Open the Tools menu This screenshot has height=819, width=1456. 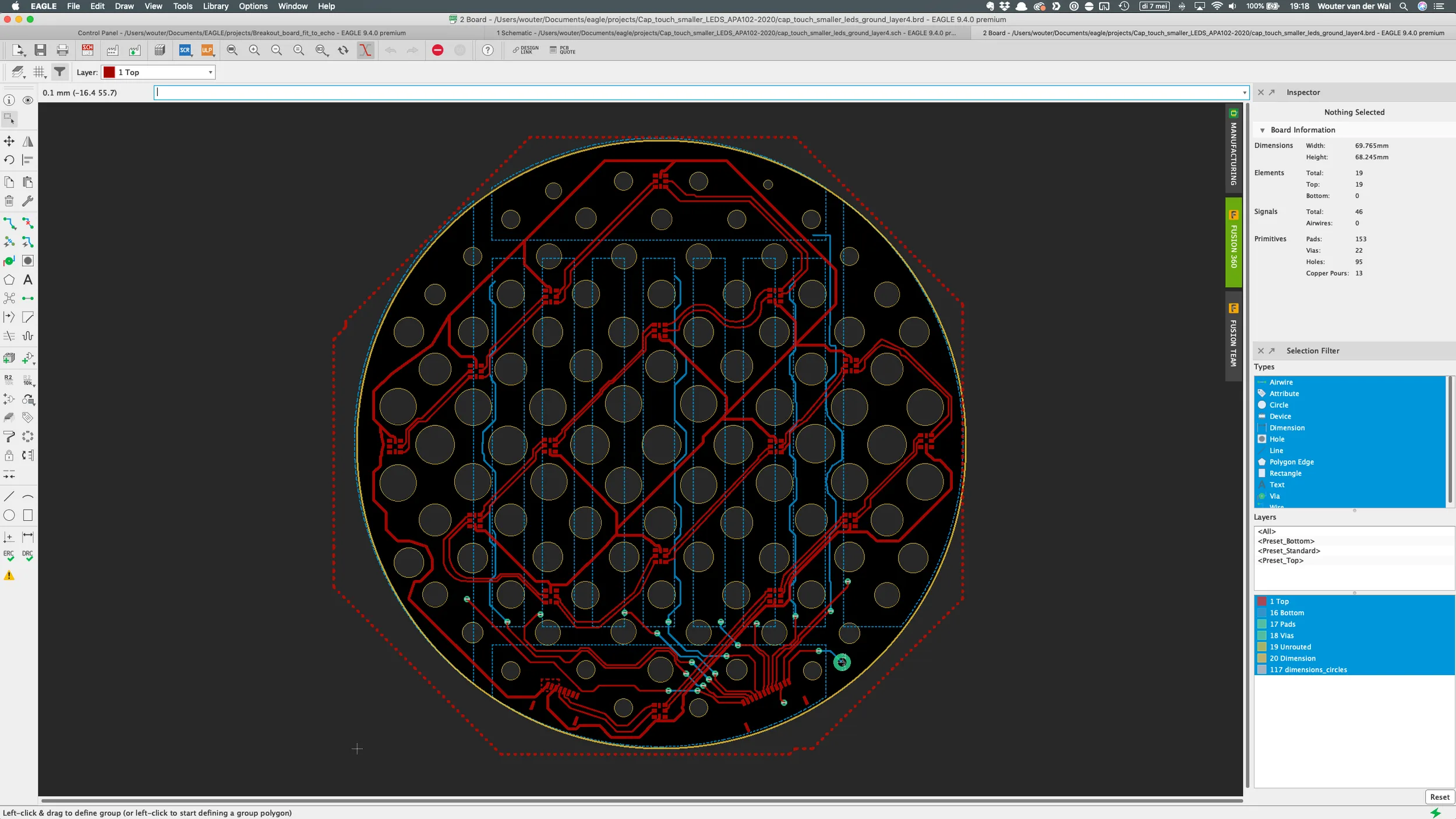182,6
